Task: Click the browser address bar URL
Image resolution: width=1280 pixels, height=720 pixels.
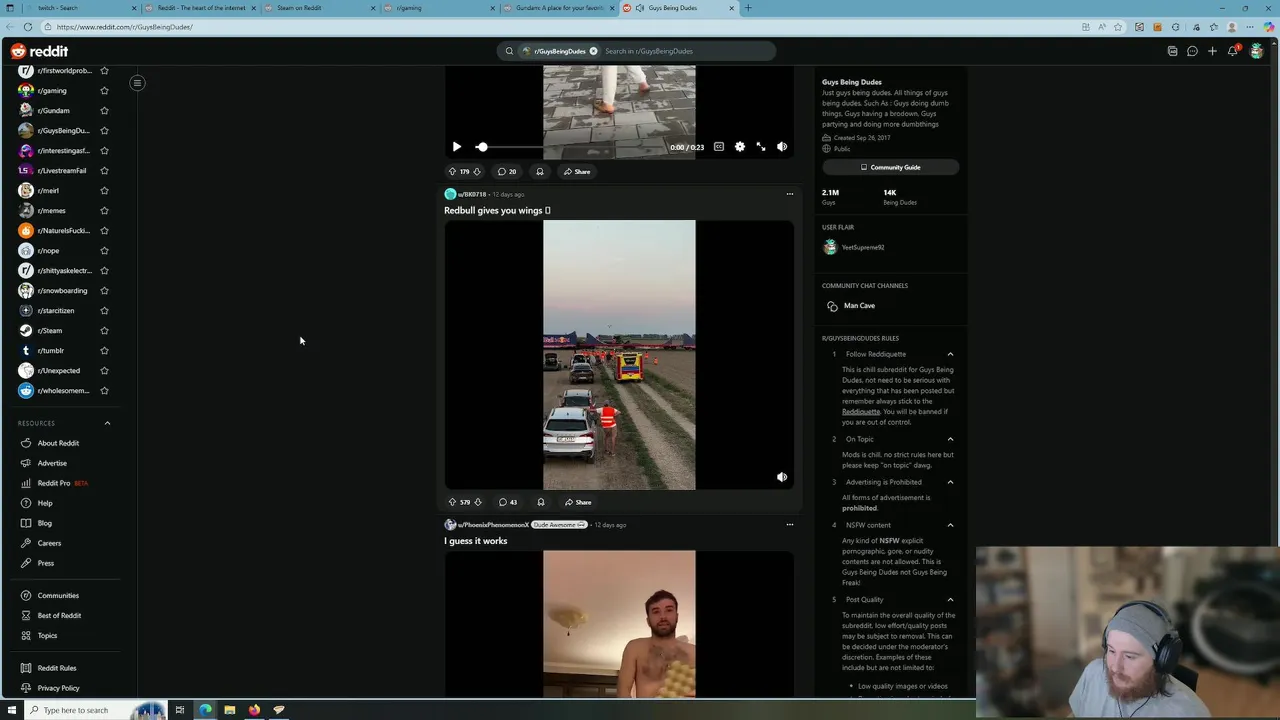Action: tap(125, 27)
